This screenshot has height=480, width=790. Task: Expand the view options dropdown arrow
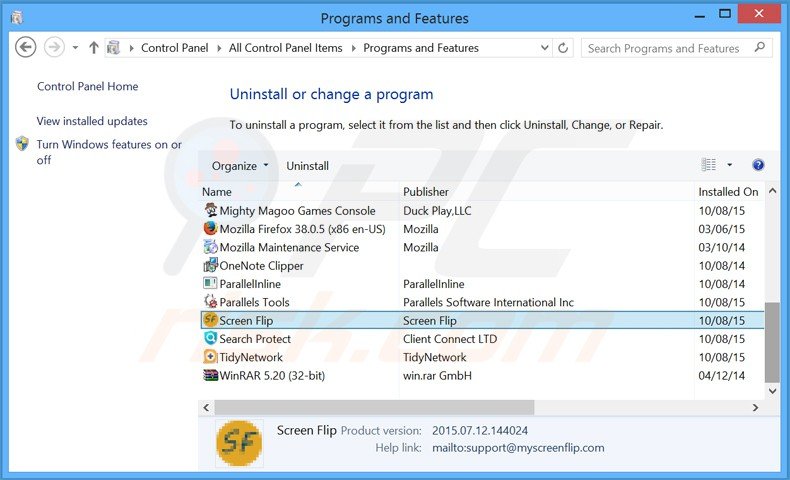point(729,165)
